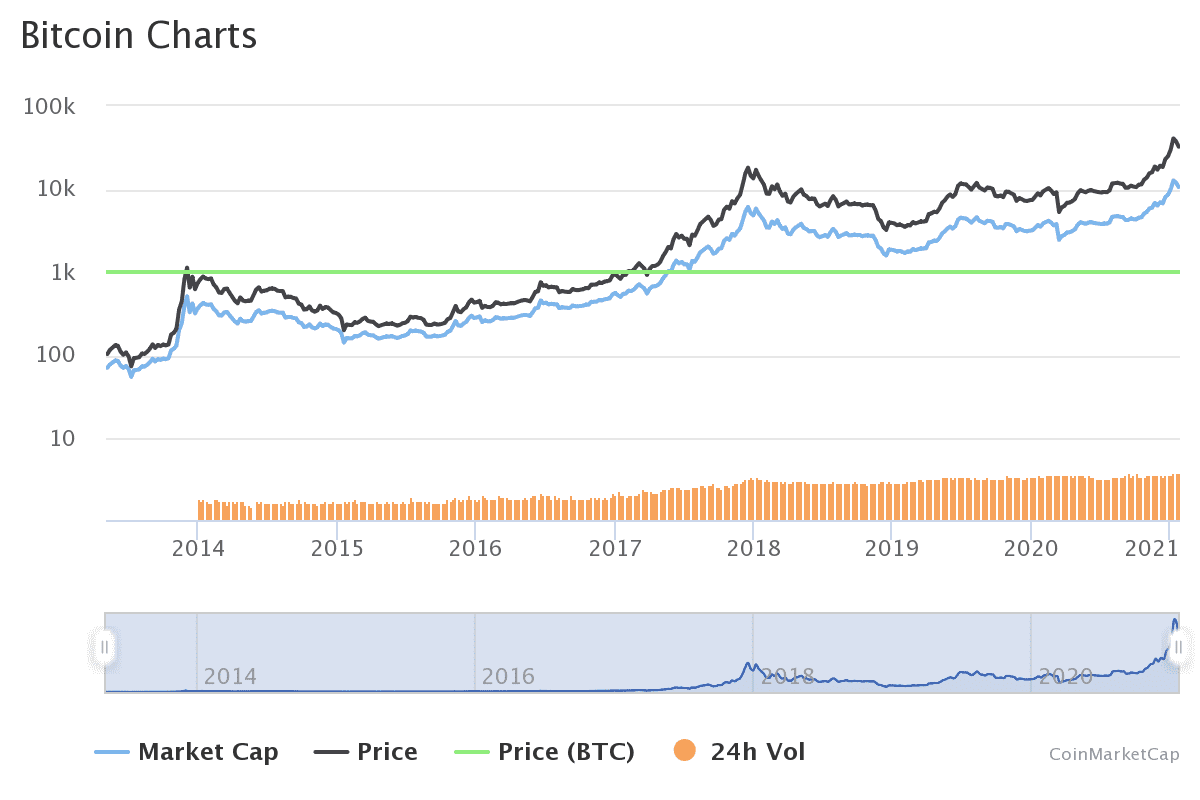The image size is (1200, 800).
Task: Click the right navigator range handle
Action: point(1178,647)
